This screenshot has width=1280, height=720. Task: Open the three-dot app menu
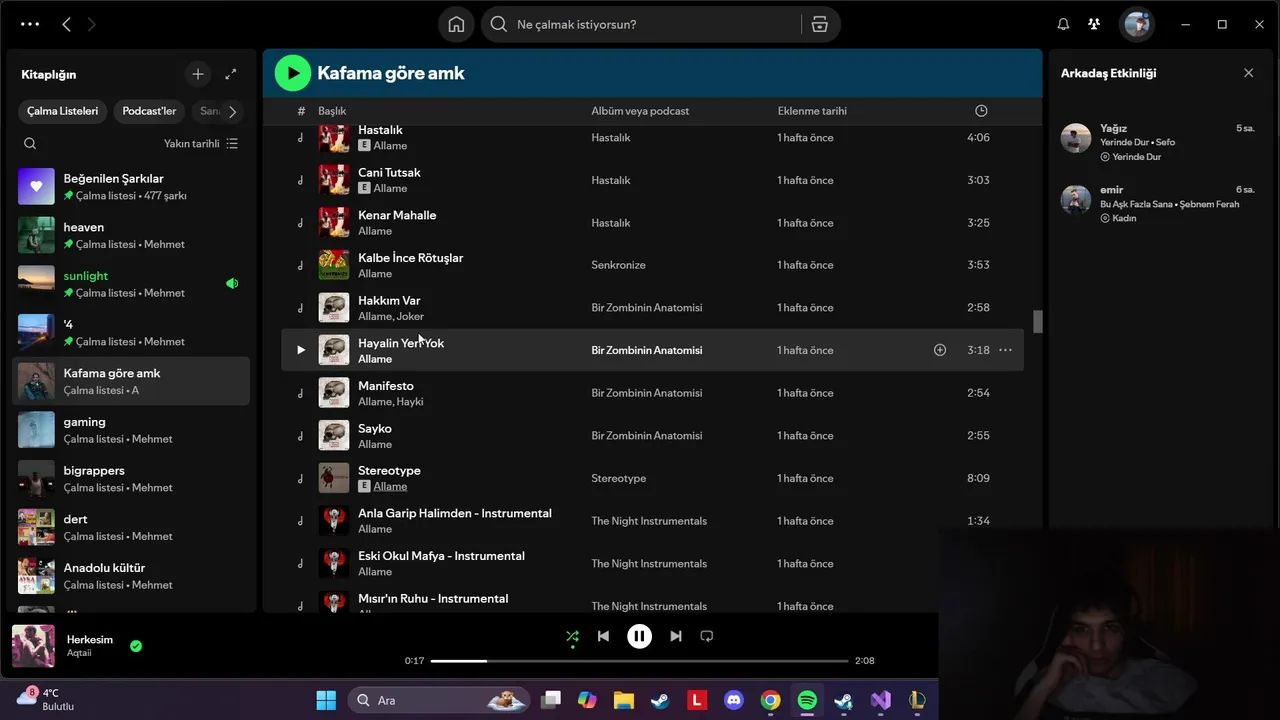coord(30,24)
